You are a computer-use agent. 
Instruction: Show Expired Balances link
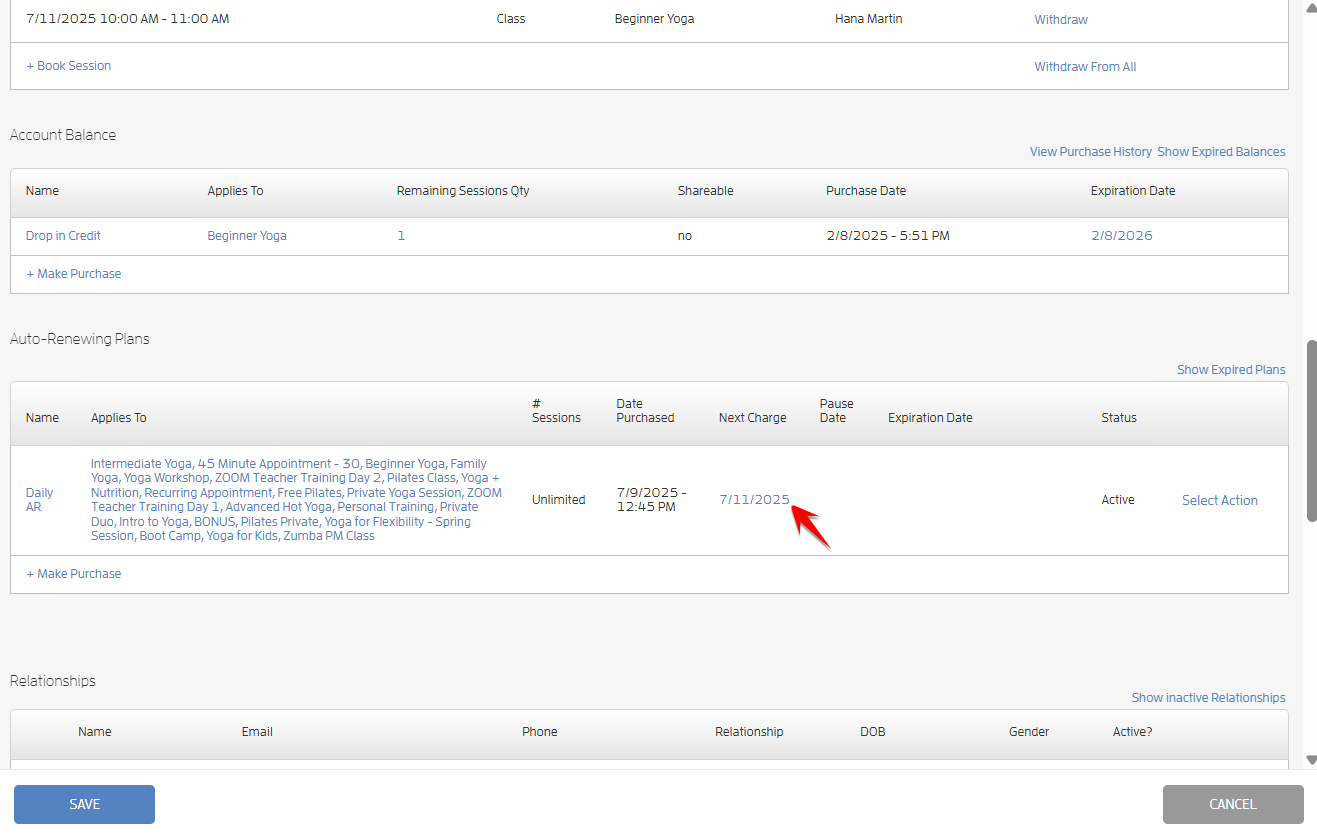point(1221,152)
